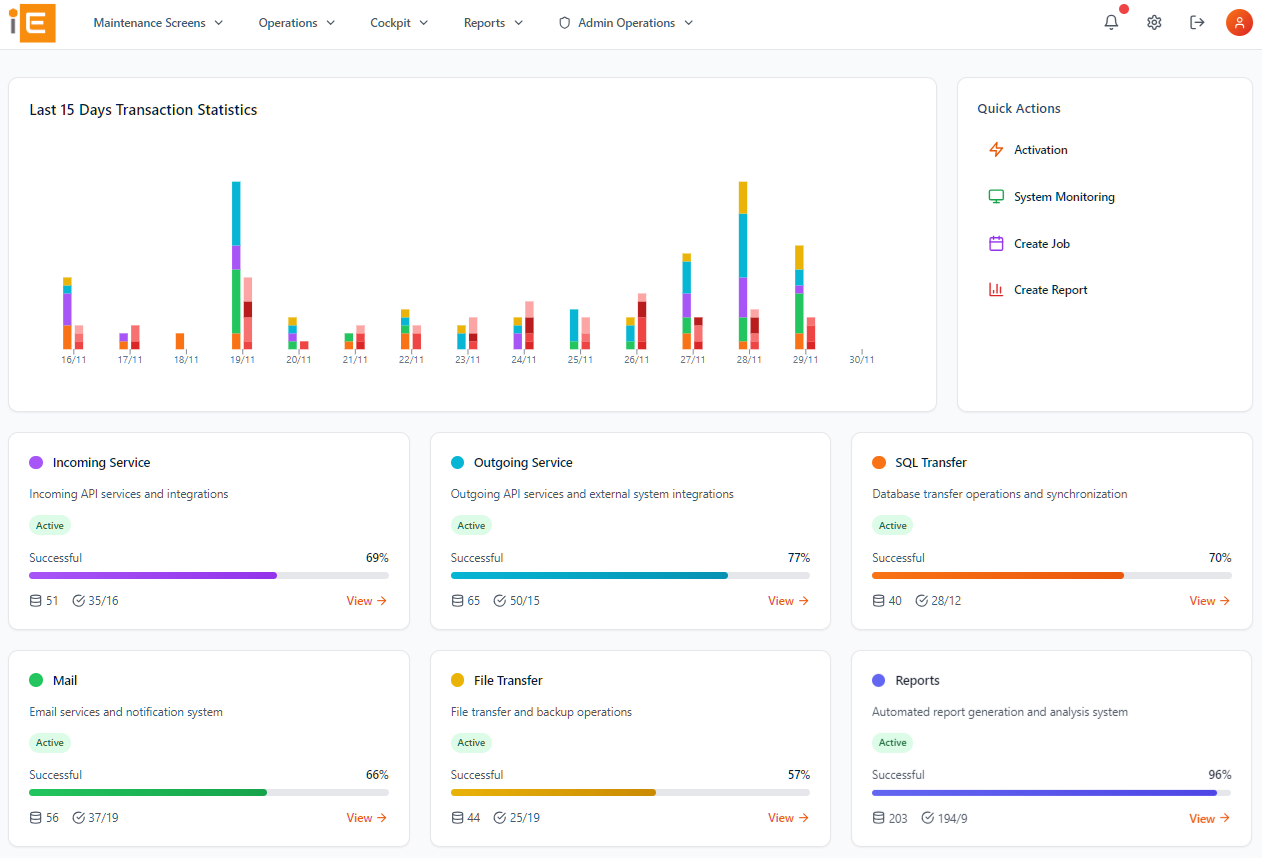This screenshot has height=858, width=1262.
Task: Select Admin Operations in the navigation bar
Action: click(625, 22)
